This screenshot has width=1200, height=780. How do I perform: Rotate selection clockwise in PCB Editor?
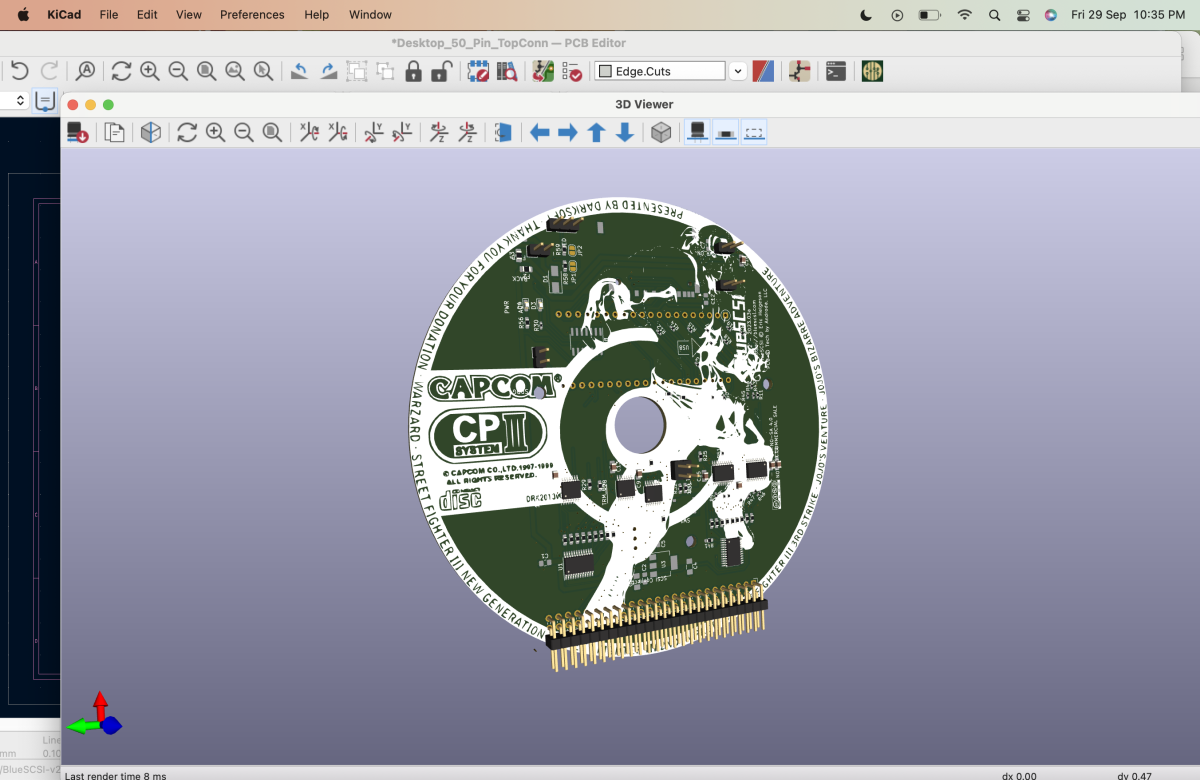[x=328, y=71]
